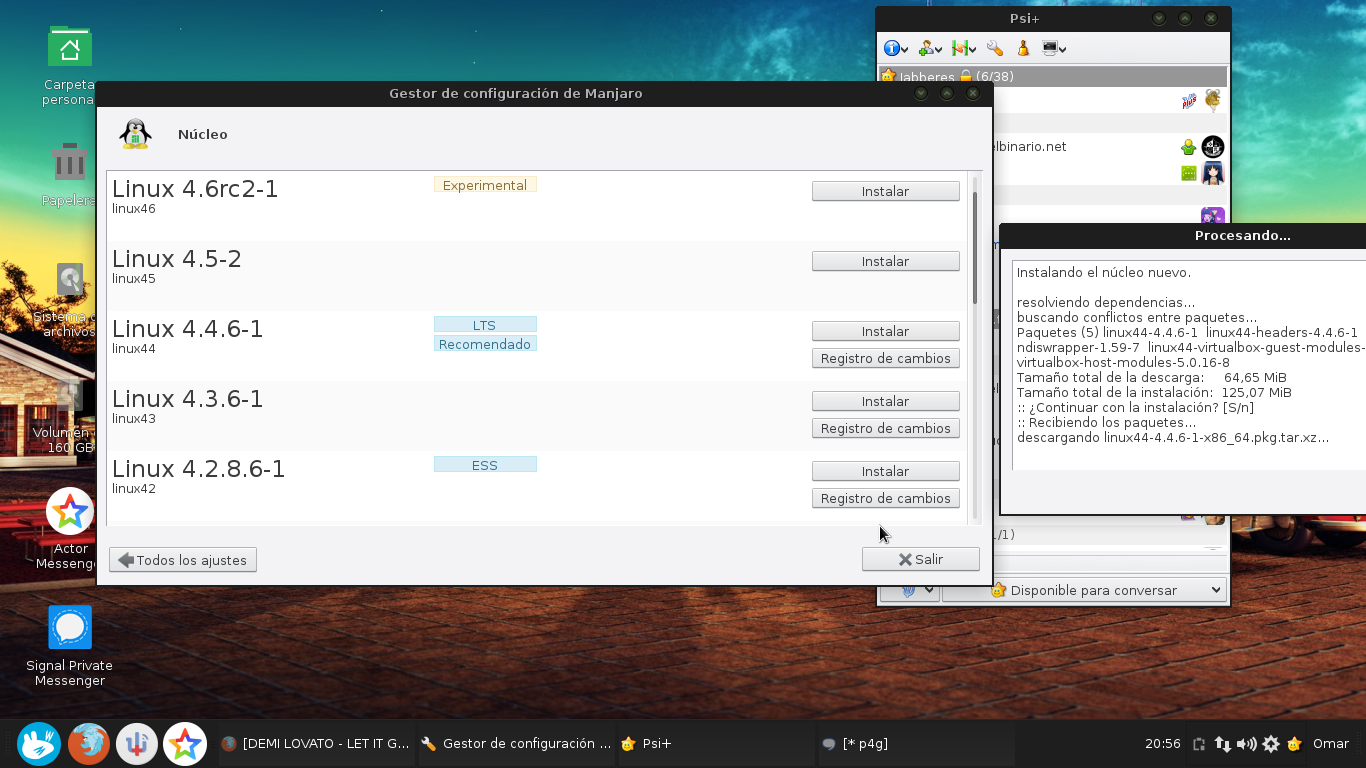This screenshot has height=768, width=1366.
Task: Install Linux 4.4.6-1 kernel
Action: (x=885, y=331)
